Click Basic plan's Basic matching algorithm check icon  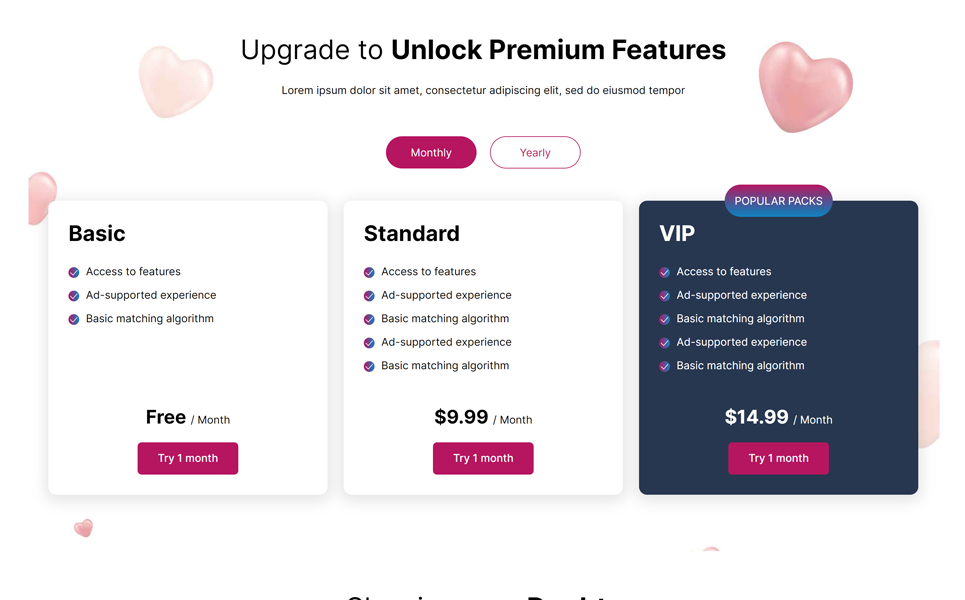click(74, 319)
